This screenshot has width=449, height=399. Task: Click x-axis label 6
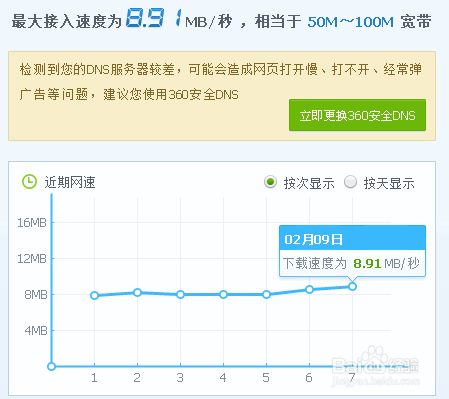[309, 378]
